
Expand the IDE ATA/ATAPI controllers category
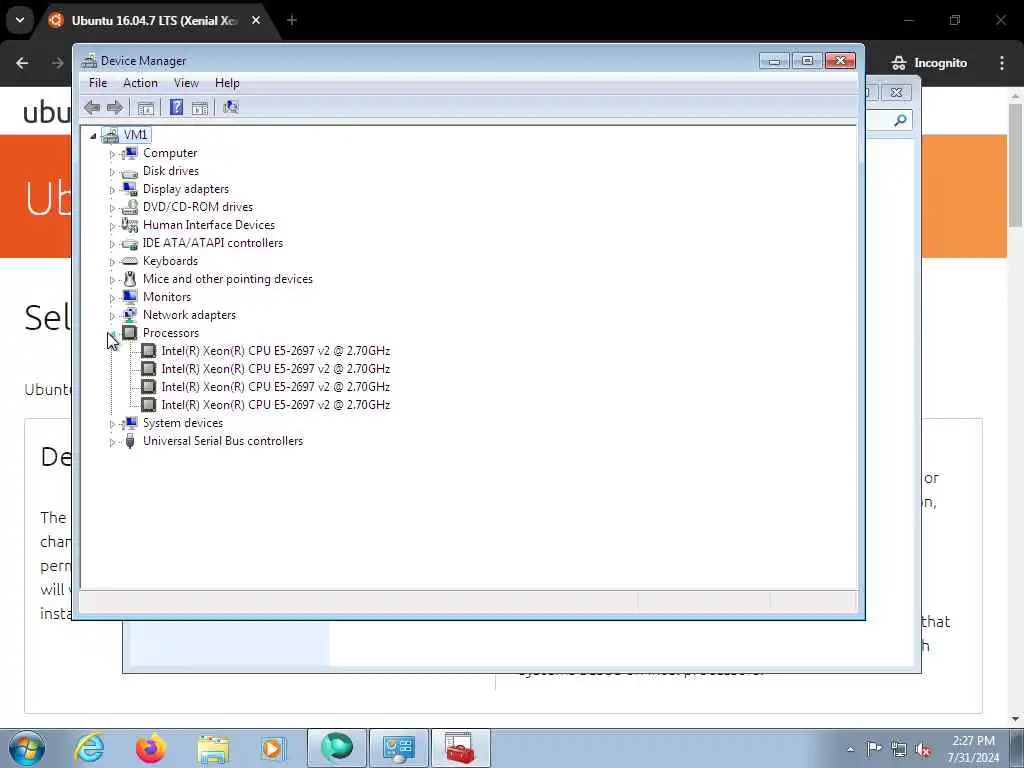[x=112, y=244]
